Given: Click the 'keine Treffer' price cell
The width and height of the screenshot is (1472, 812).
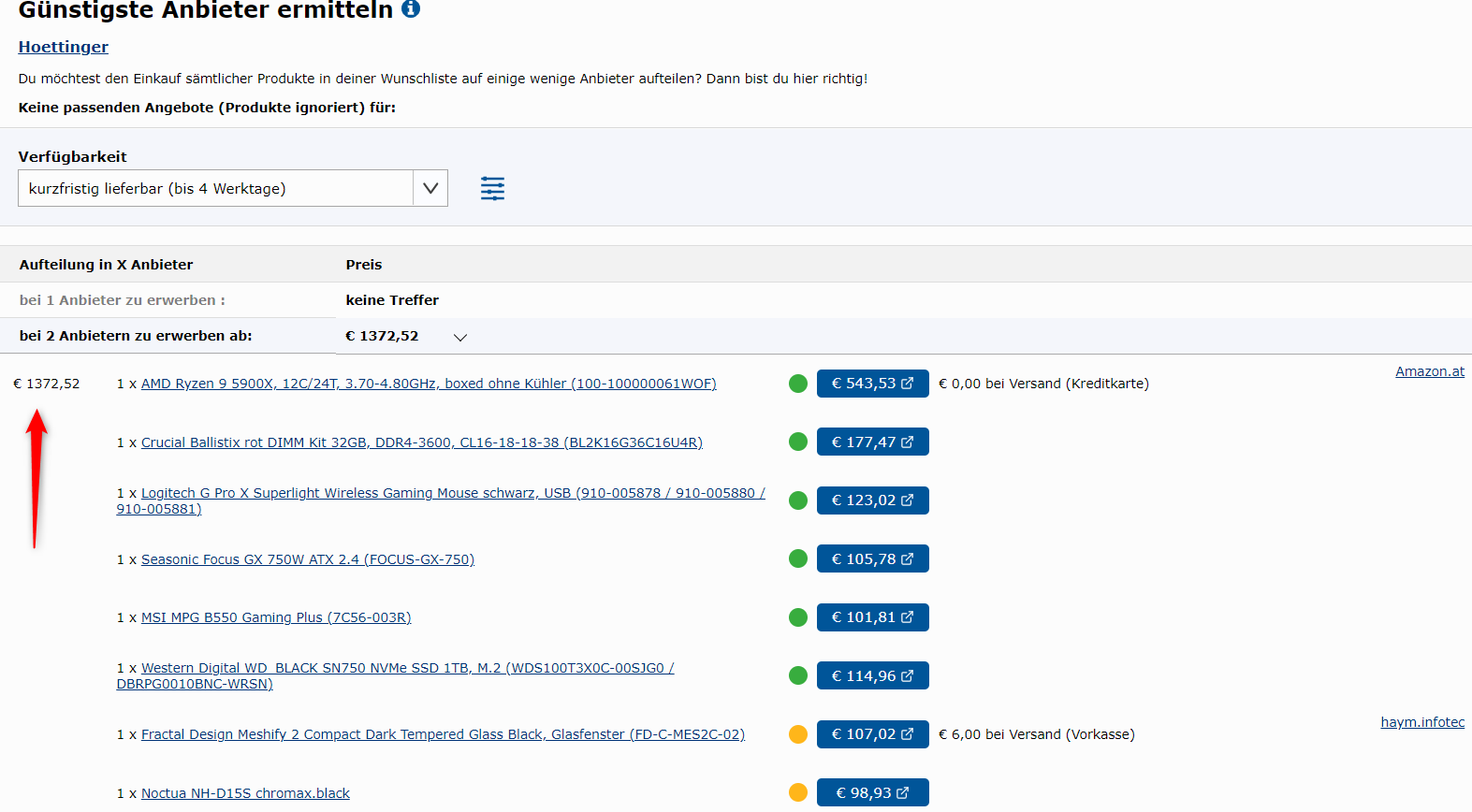Looking at the screenshot, I should click(392, 300).
